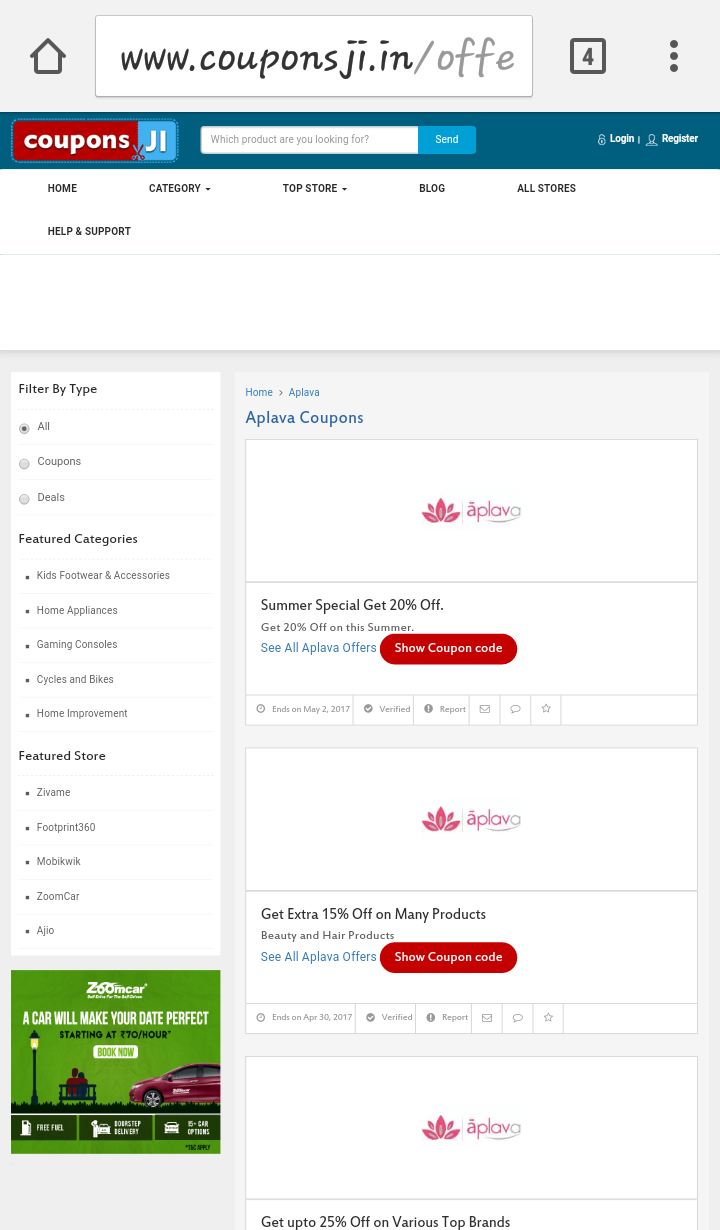The height and width of the screenshot is (1230, 720).
Task: Open Cycles and Bikes category
Action: [x=75, y=680]
